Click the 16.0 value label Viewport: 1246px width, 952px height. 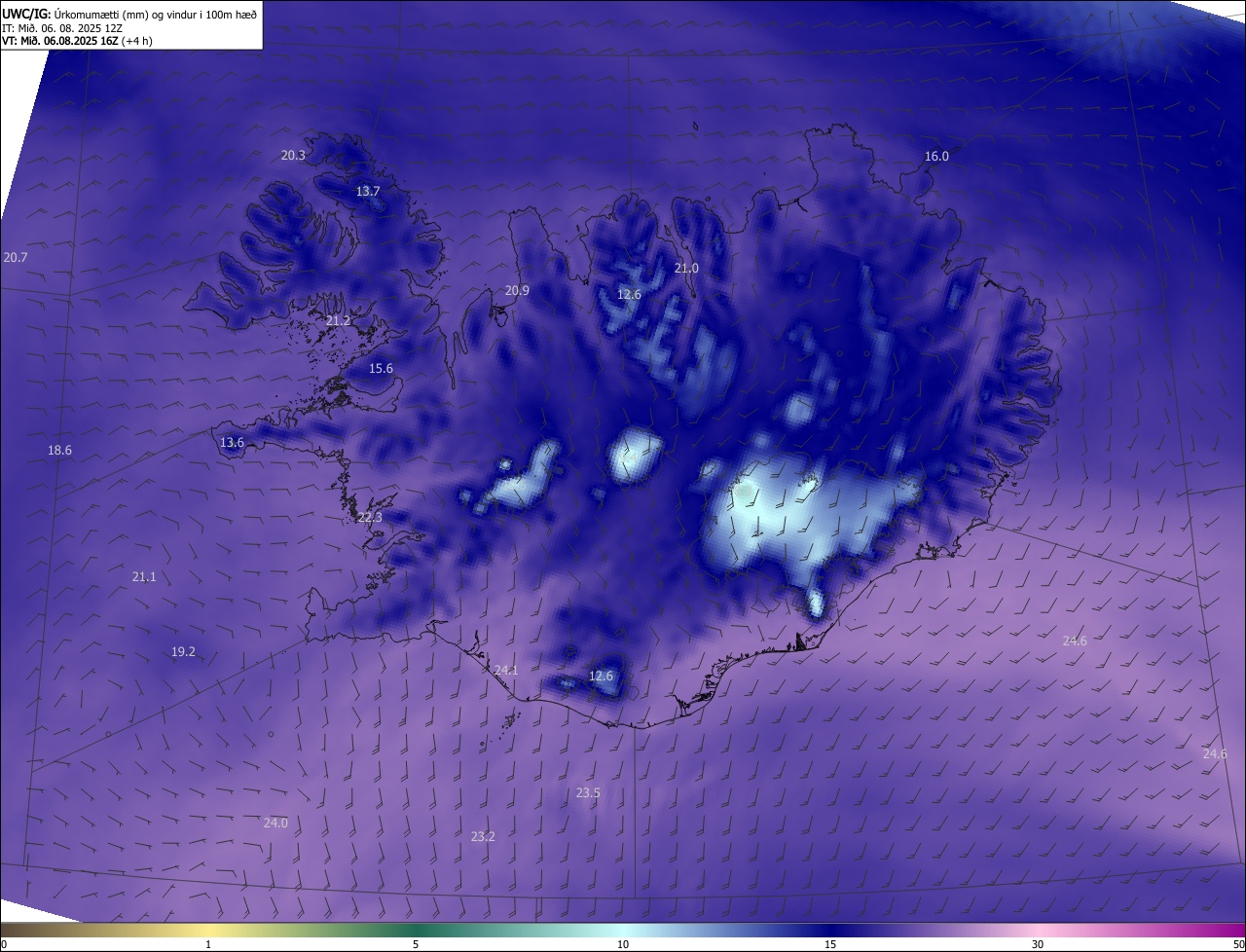point(936,156)
